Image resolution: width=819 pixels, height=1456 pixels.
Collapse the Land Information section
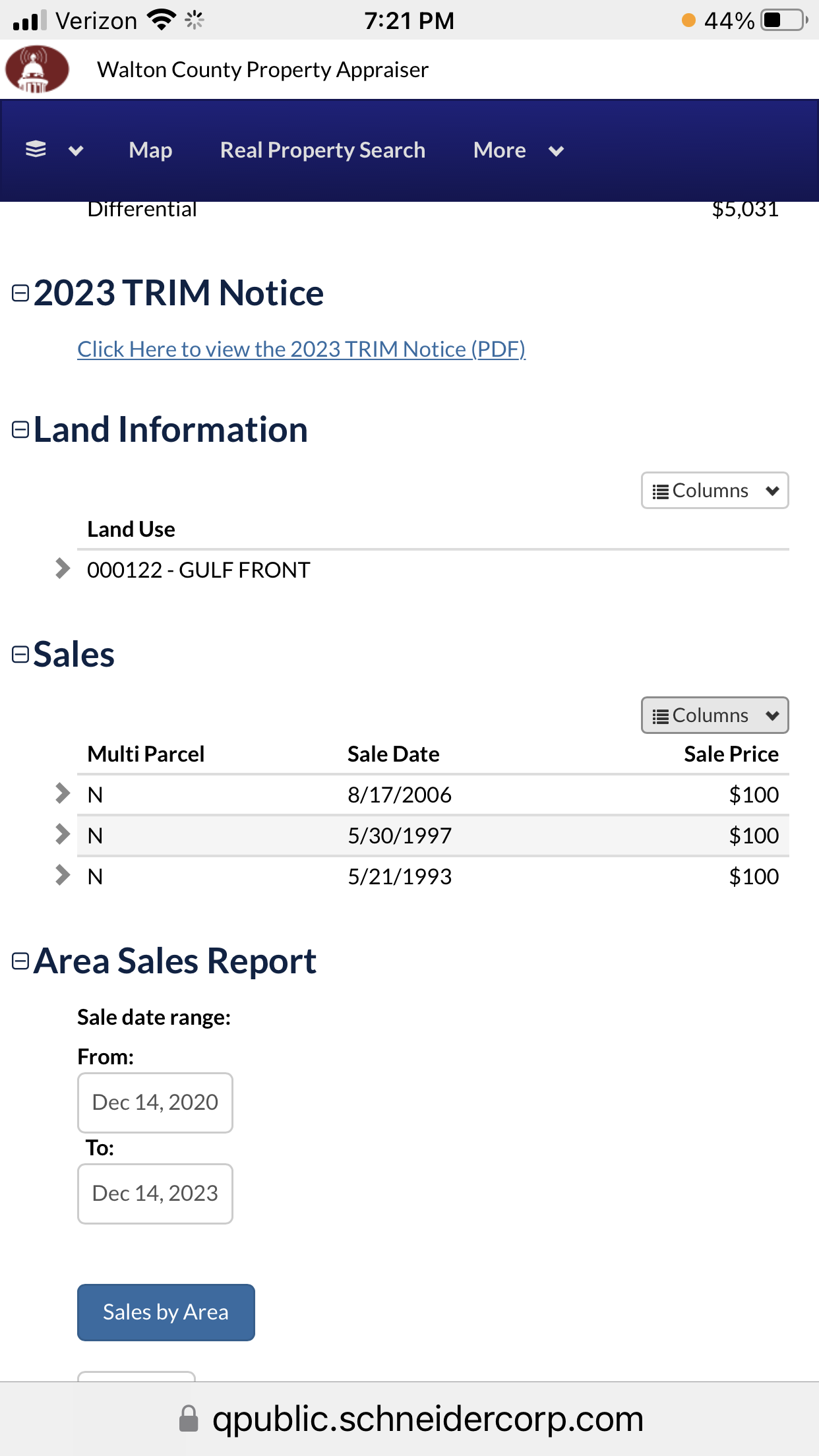point(20,430)
